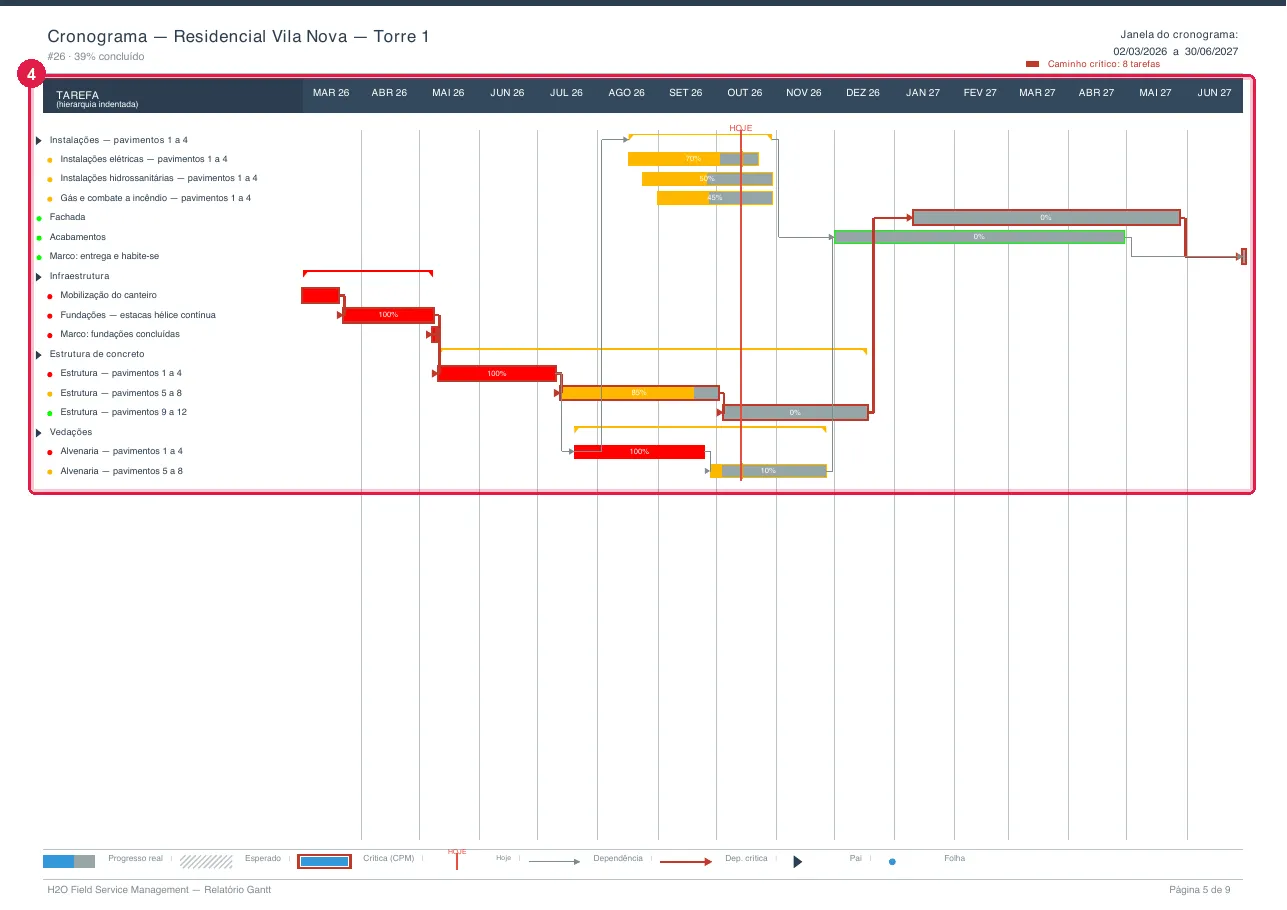Select the Acabamentos 0% green-outlined bar
The image size is (1287, 910).
(979, 237)
